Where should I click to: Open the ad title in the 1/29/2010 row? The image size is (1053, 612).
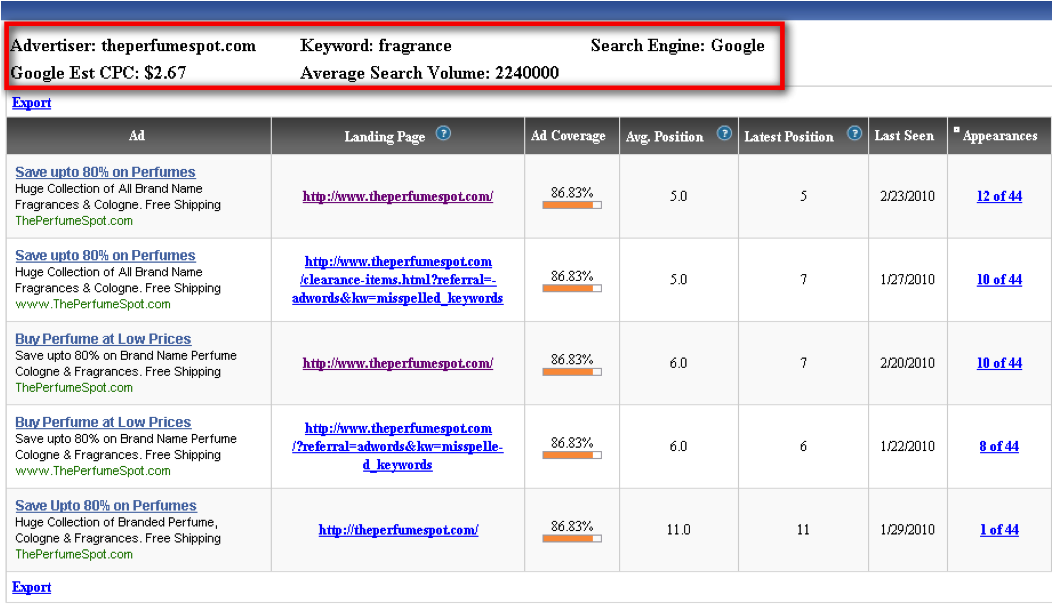pos(106,505)
